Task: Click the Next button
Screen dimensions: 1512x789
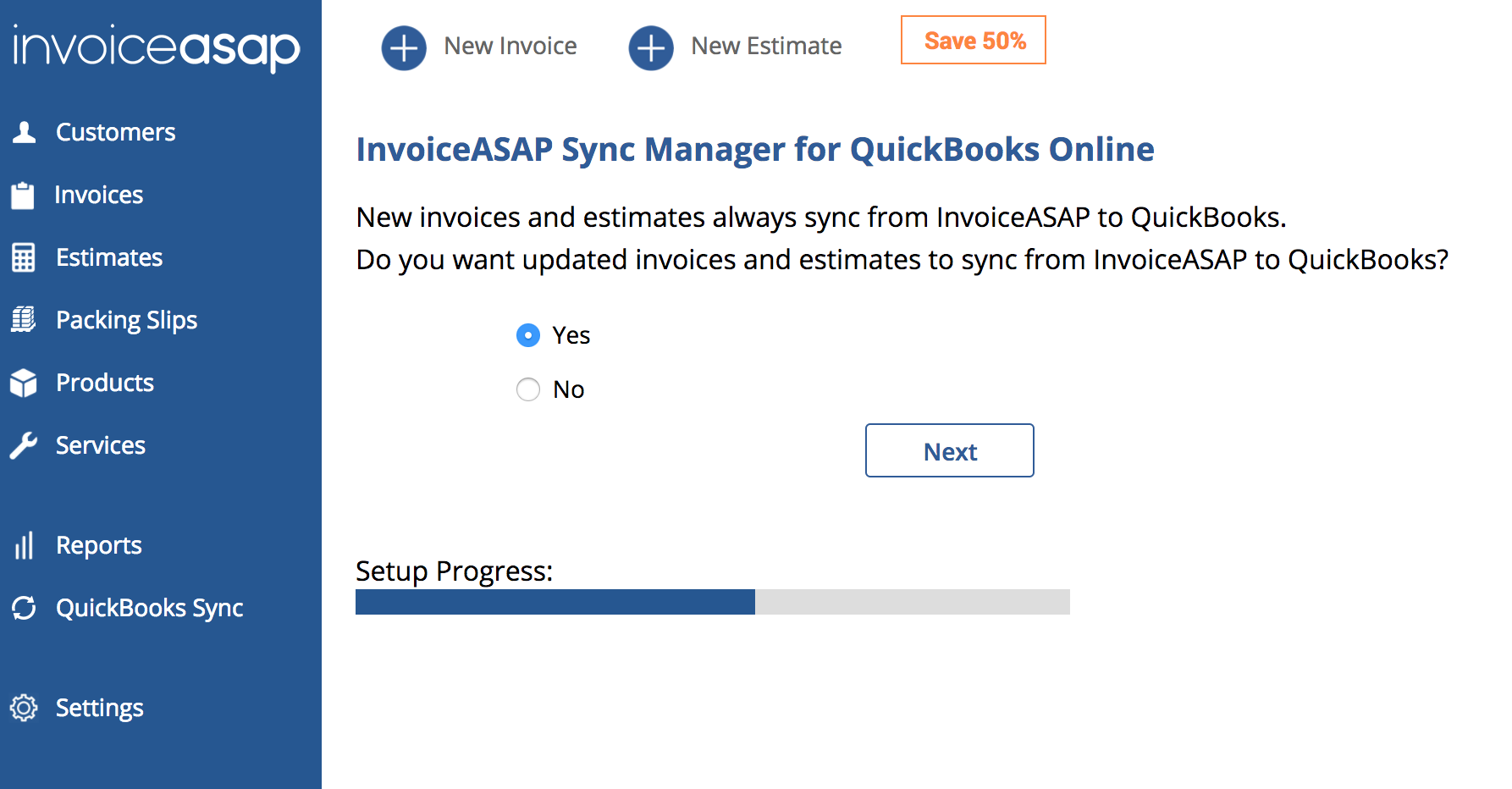Action: point(950,450)
